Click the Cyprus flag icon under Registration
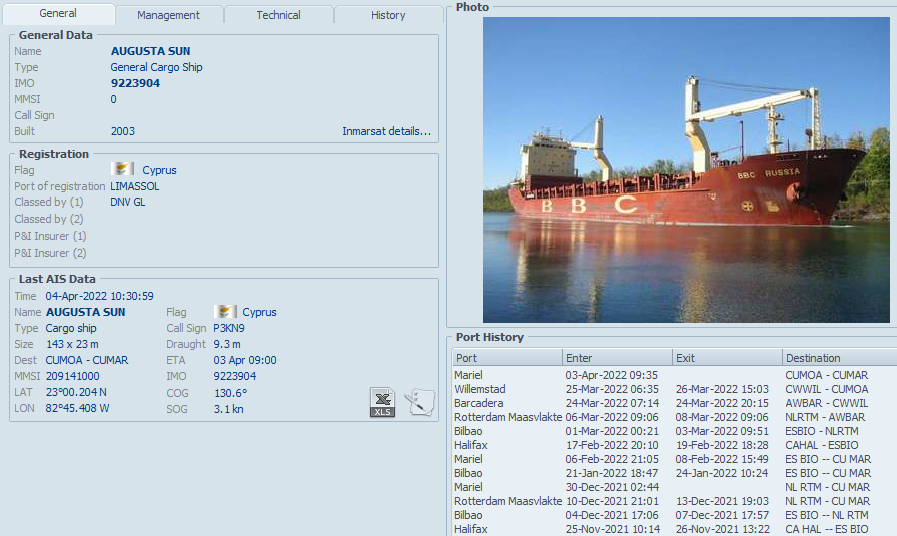 (122, 169)
